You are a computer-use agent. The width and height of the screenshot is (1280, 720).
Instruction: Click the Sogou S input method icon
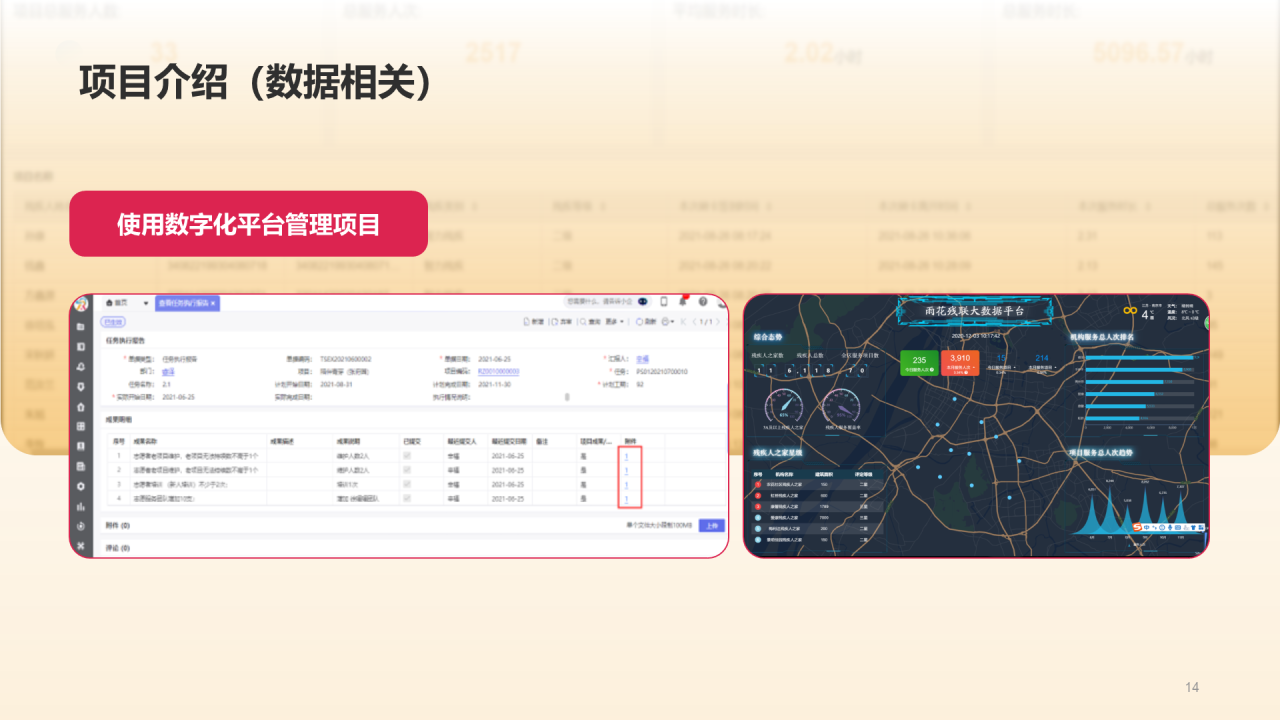point(1137,527)
